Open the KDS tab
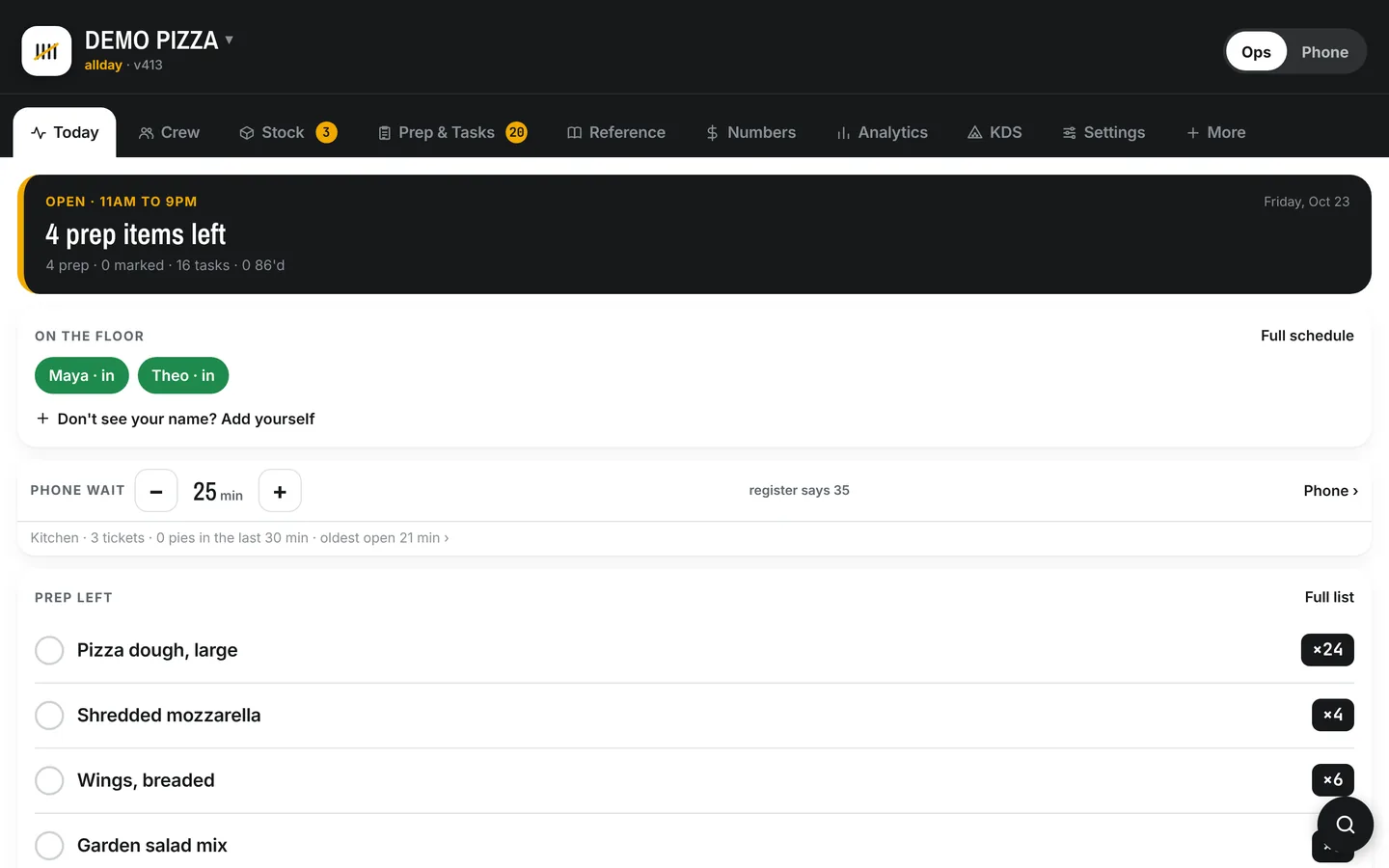The width and height of the screenshot is (1389, 868). click(994, 132)
